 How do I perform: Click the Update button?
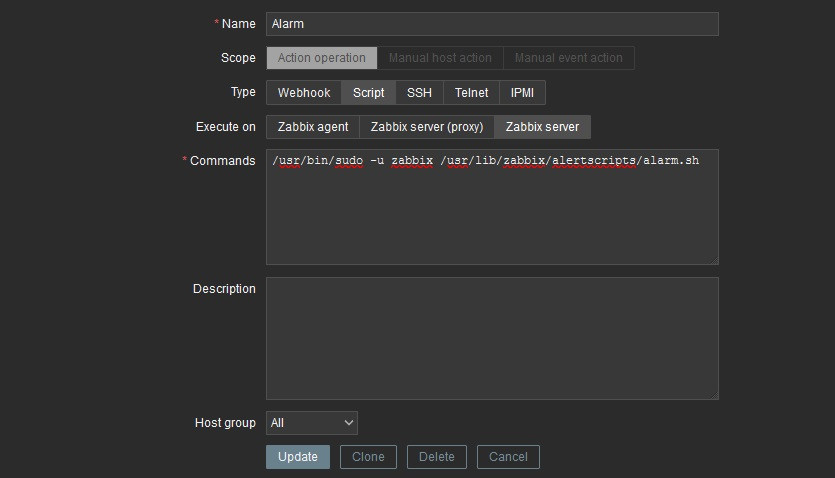(298, 457)
